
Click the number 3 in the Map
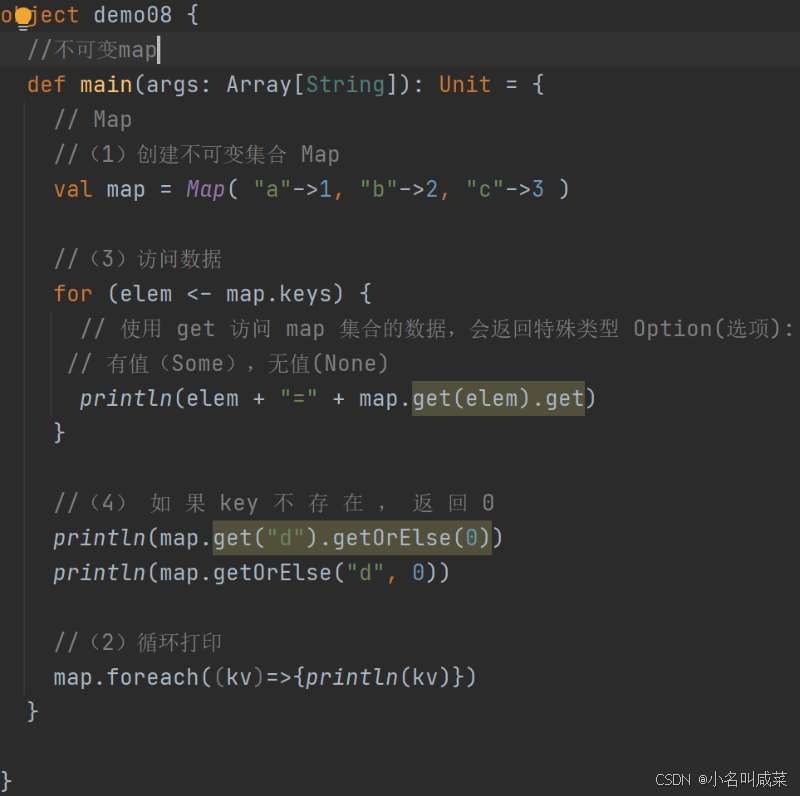[538, 189]
